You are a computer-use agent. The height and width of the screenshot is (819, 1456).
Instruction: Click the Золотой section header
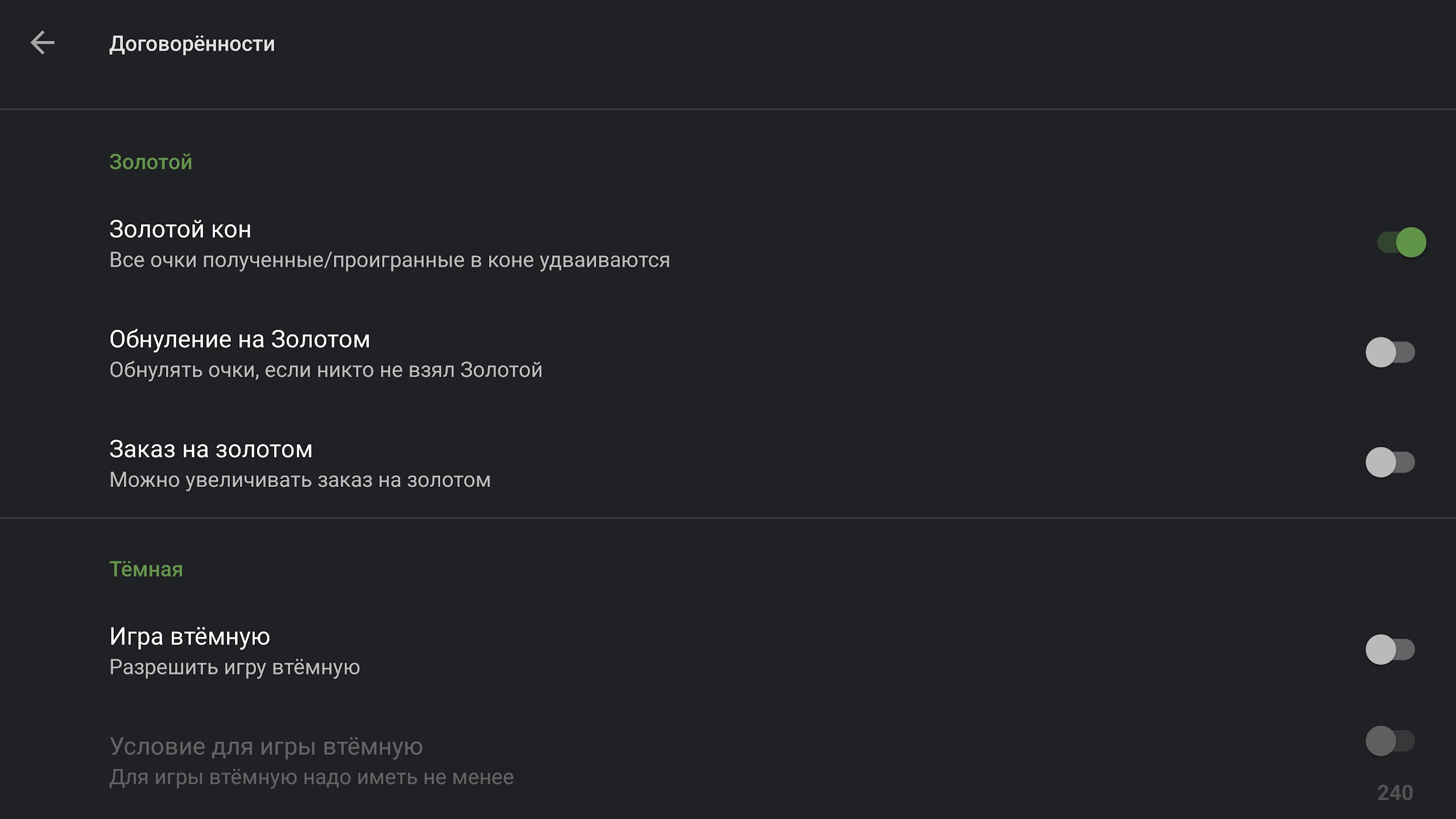point(151,162)
